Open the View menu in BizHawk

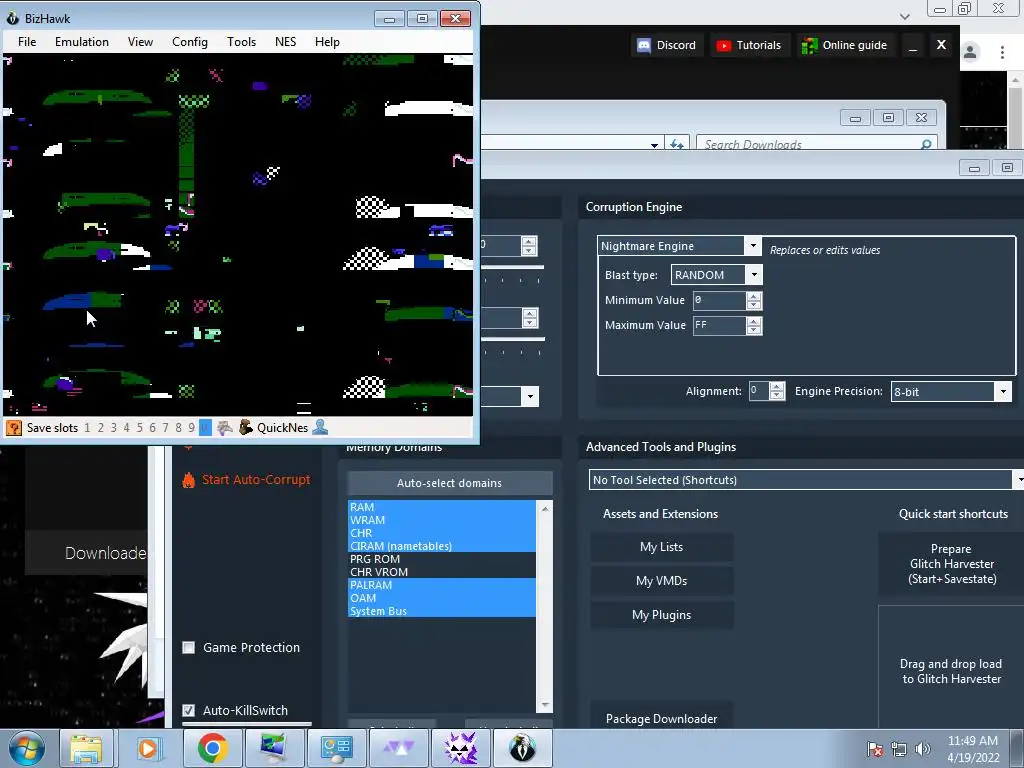tap(140, 42)
